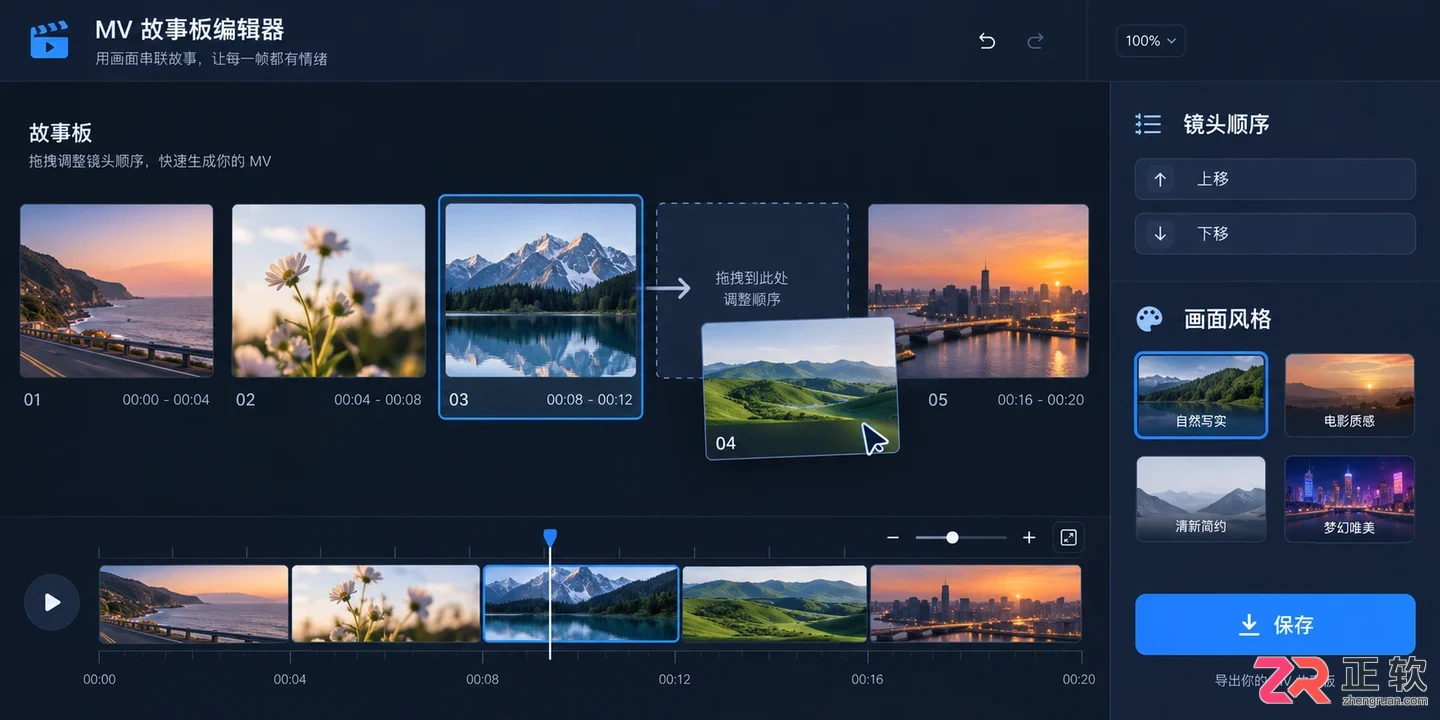The width and height of the screenshot is (1440, 720).
Task: Click the 镜头顺序 list icon
Action: pos(1148,124)
